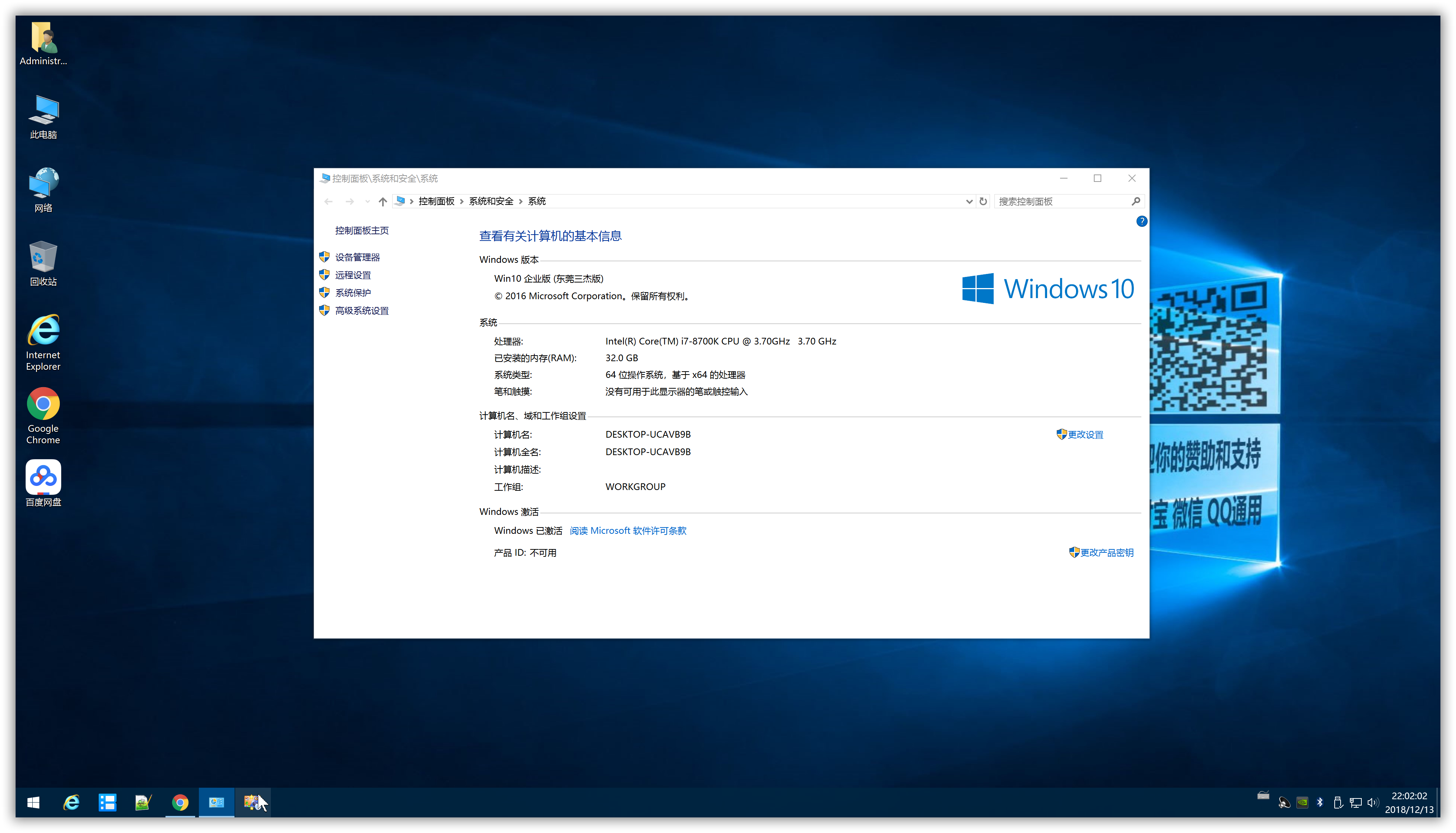Viewport: 1456px width, 833px height.
Task: Select the Internet Explorer desktop icon
Action: tap(43, 343)
